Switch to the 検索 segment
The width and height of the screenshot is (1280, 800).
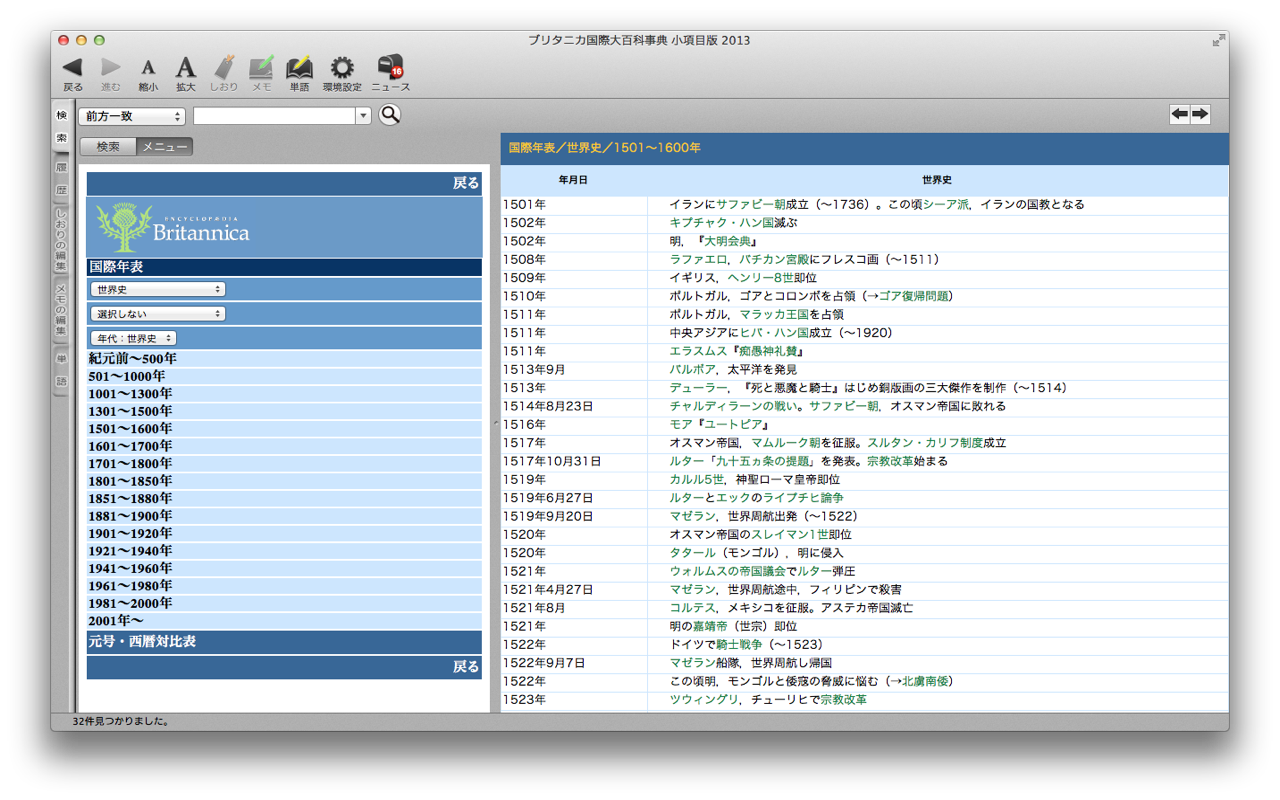pos(108,147)
